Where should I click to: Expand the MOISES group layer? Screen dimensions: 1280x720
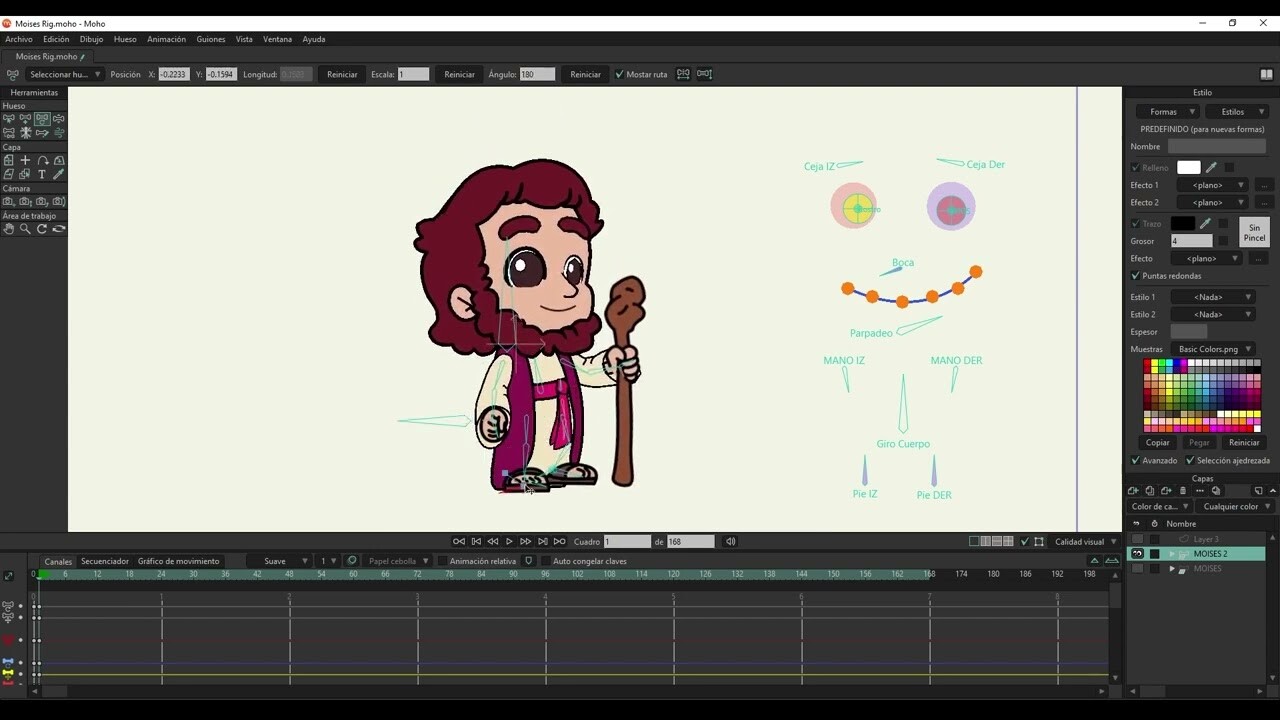(x=1171, y=568)
